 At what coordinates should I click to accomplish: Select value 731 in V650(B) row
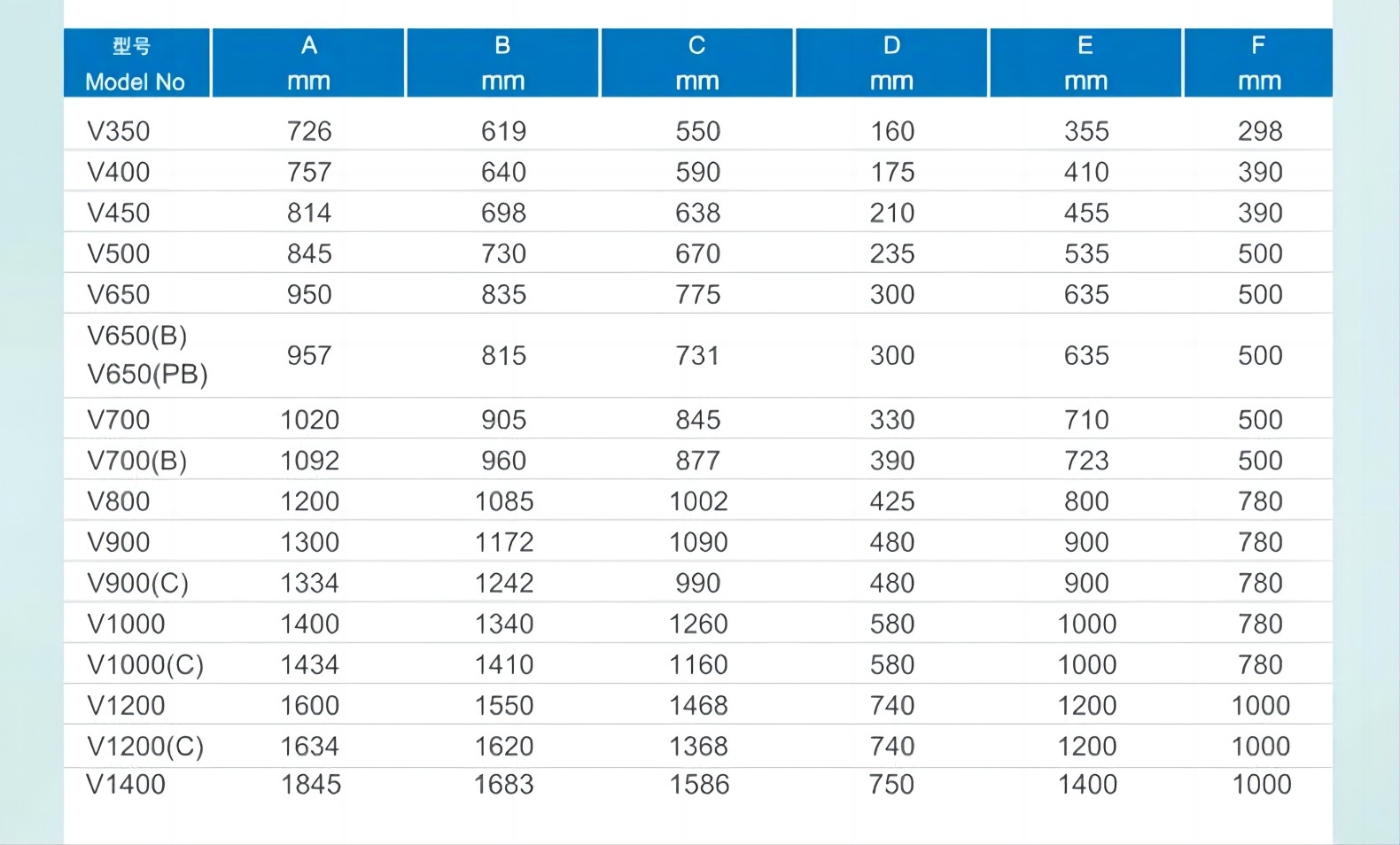(x=698, y=355)
